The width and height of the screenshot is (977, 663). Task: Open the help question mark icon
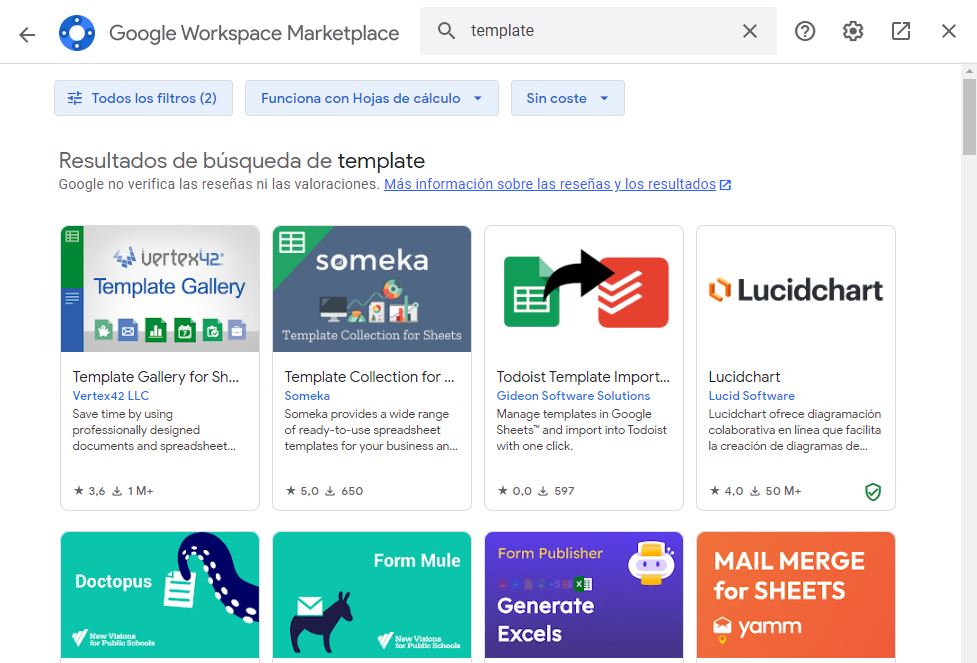tap(804, 31)
